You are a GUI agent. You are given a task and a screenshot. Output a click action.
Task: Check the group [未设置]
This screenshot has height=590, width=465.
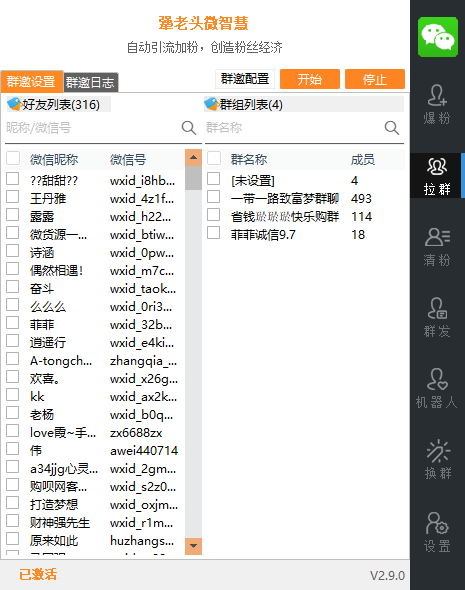(x=214, y=179)
